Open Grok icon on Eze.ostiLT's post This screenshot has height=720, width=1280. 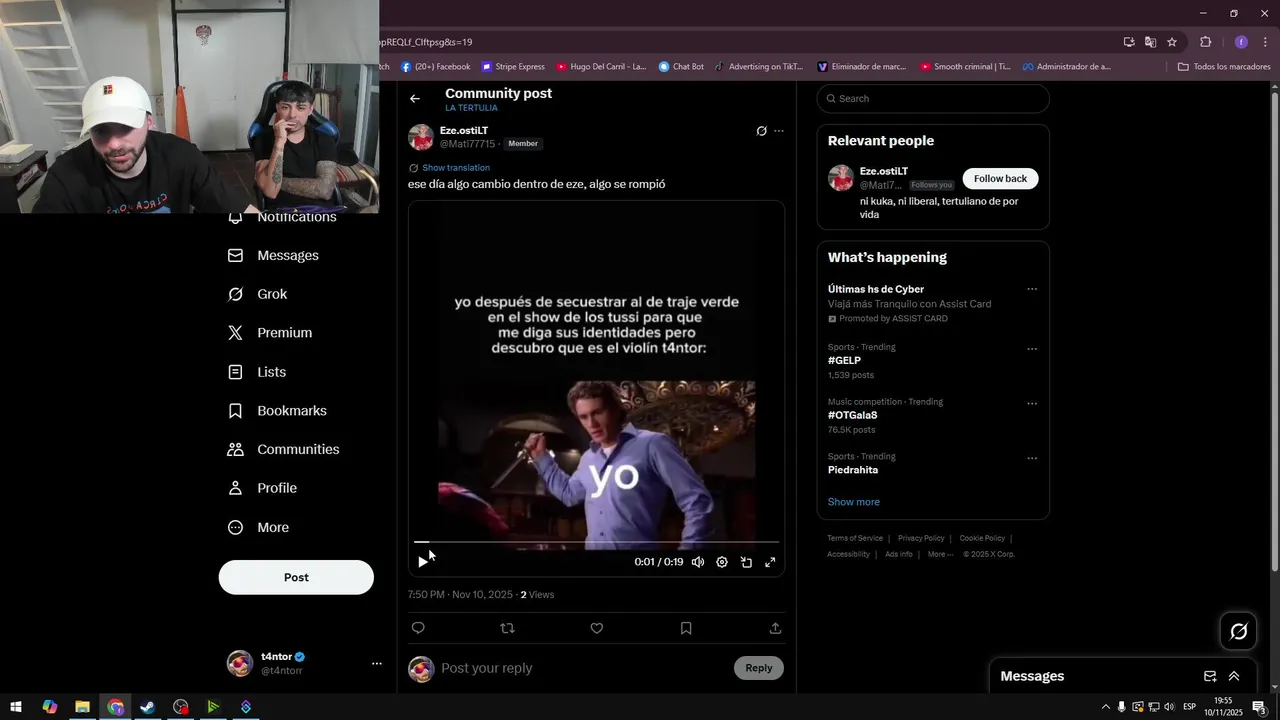761,131
